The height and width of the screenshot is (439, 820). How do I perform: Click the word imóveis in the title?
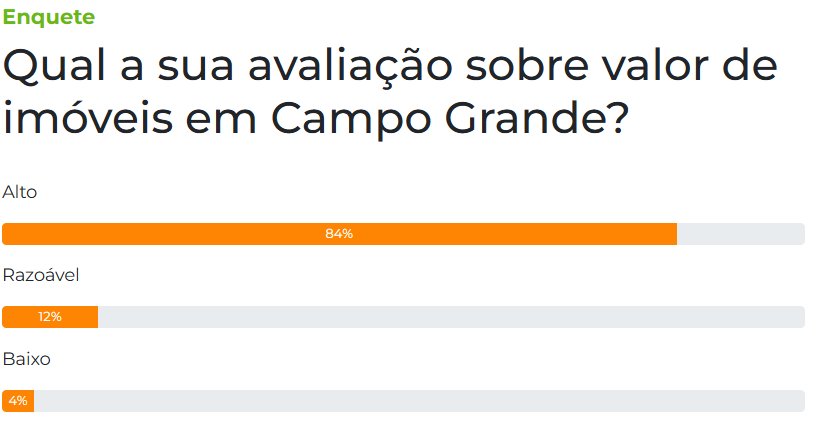coord(88,118)
